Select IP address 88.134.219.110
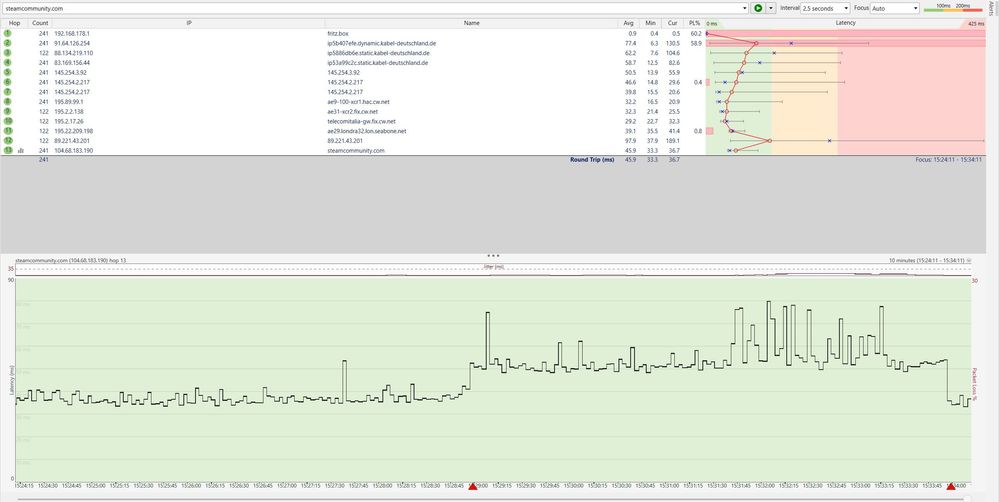This screenshot has height=502, width=999. tap(73, 53)
